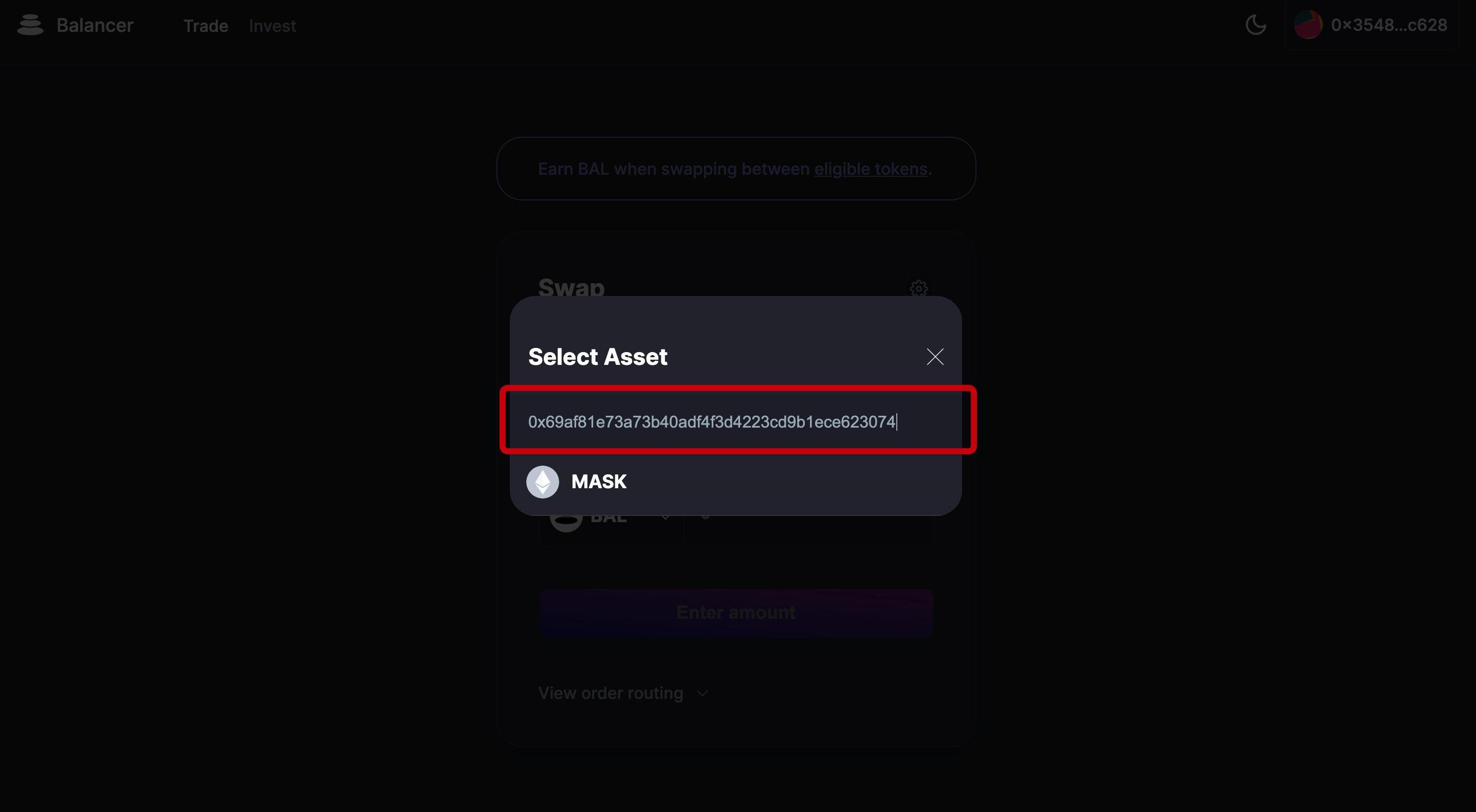Toggle dark mode with moon icon
Image resolution: width=1476 pixels, height=812 pixels.
pyautogui.click(x=1256, y=25)
